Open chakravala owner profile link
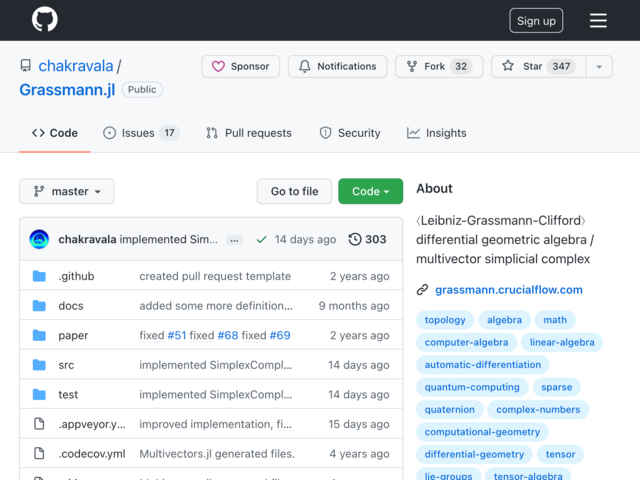 point(76,66)
